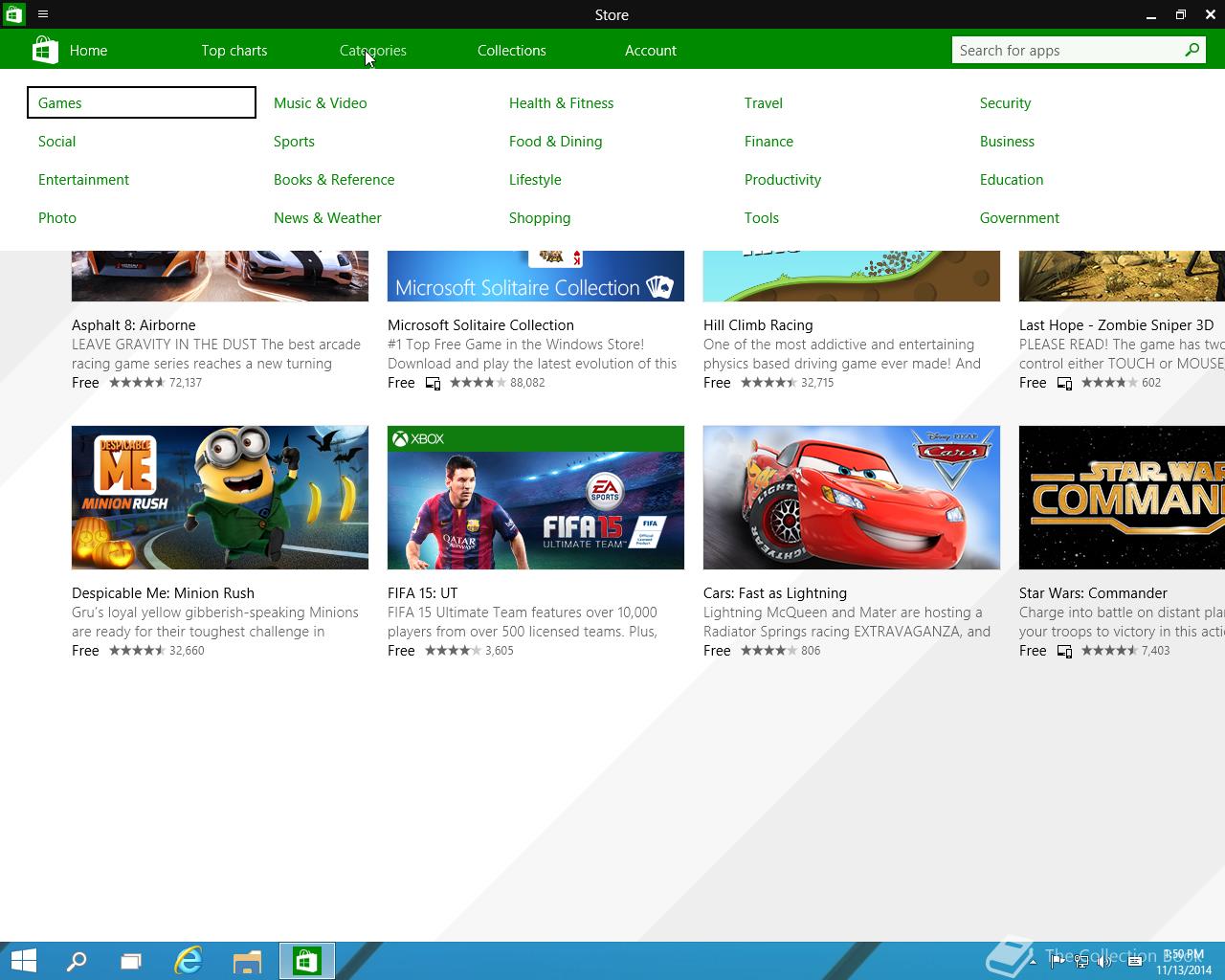The image size is (1225, 980).
Task: Show hidden tray icons arrow
Action: click(x=1033, y=961)
